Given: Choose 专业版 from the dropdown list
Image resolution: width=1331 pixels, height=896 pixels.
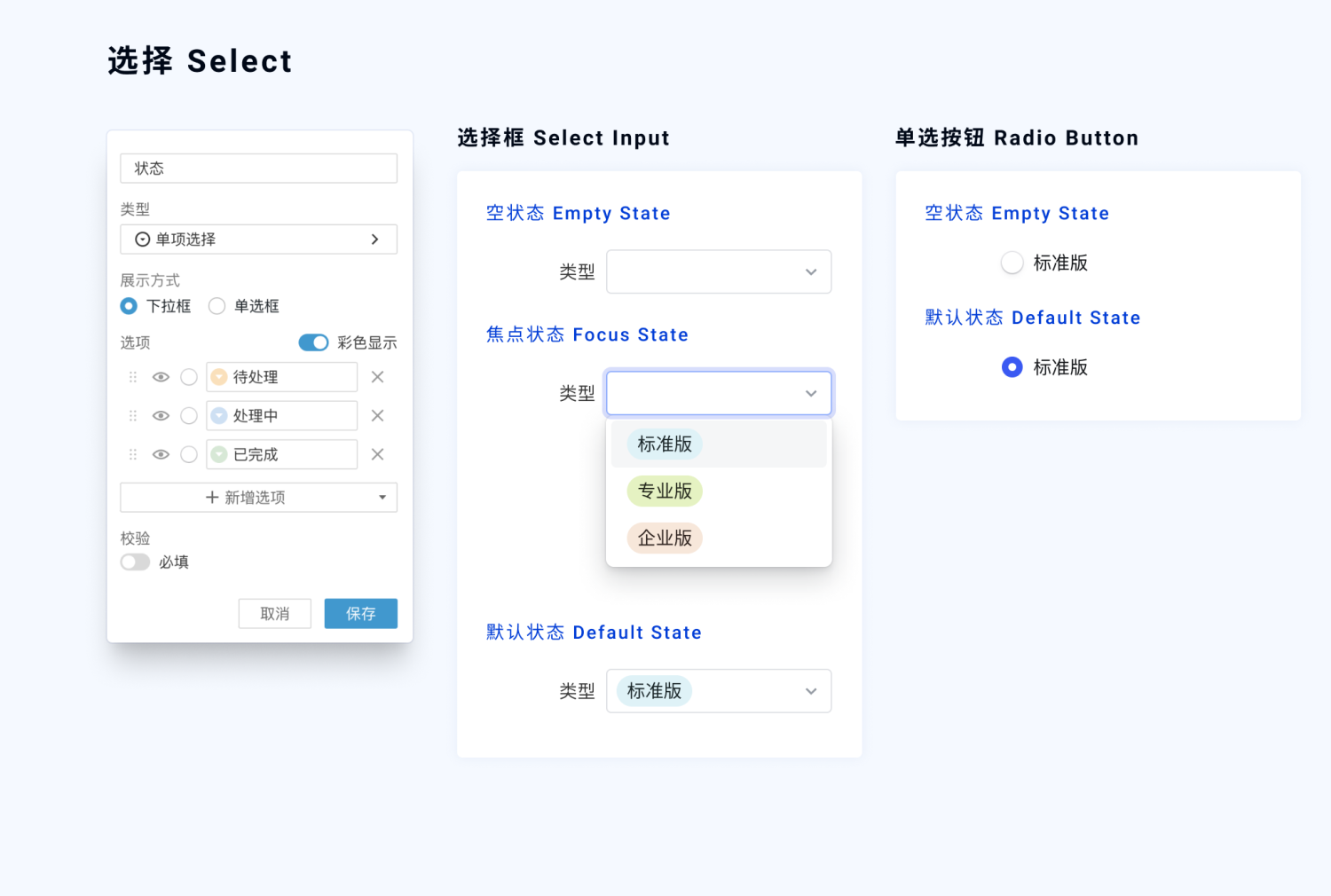Looking at the screenshot, I should tap(665, 491).
